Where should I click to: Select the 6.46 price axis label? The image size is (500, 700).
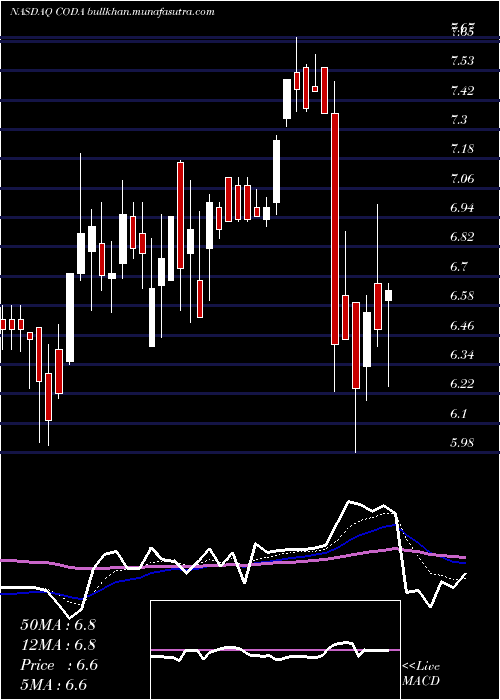click(464, 326)
